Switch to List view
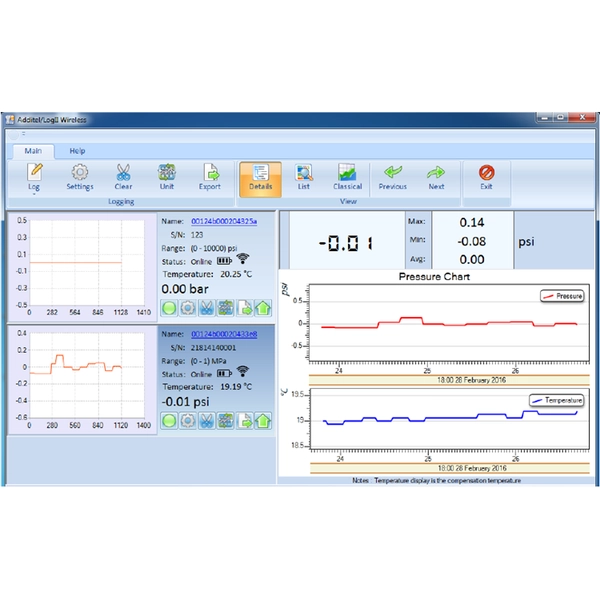 pyautogui.click(x=304, y=175)
